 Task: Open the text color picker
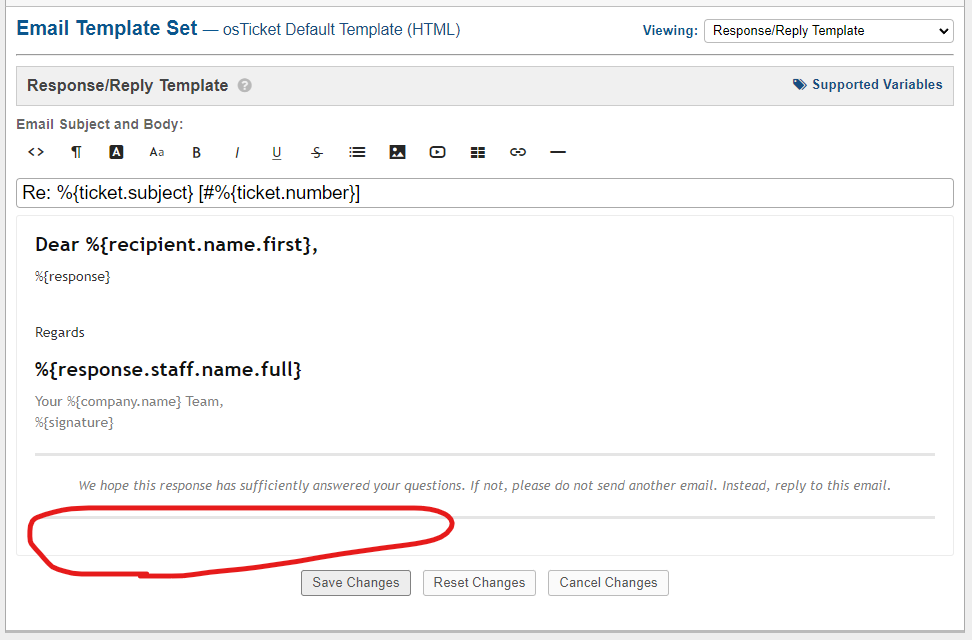(x=116, y=152)
